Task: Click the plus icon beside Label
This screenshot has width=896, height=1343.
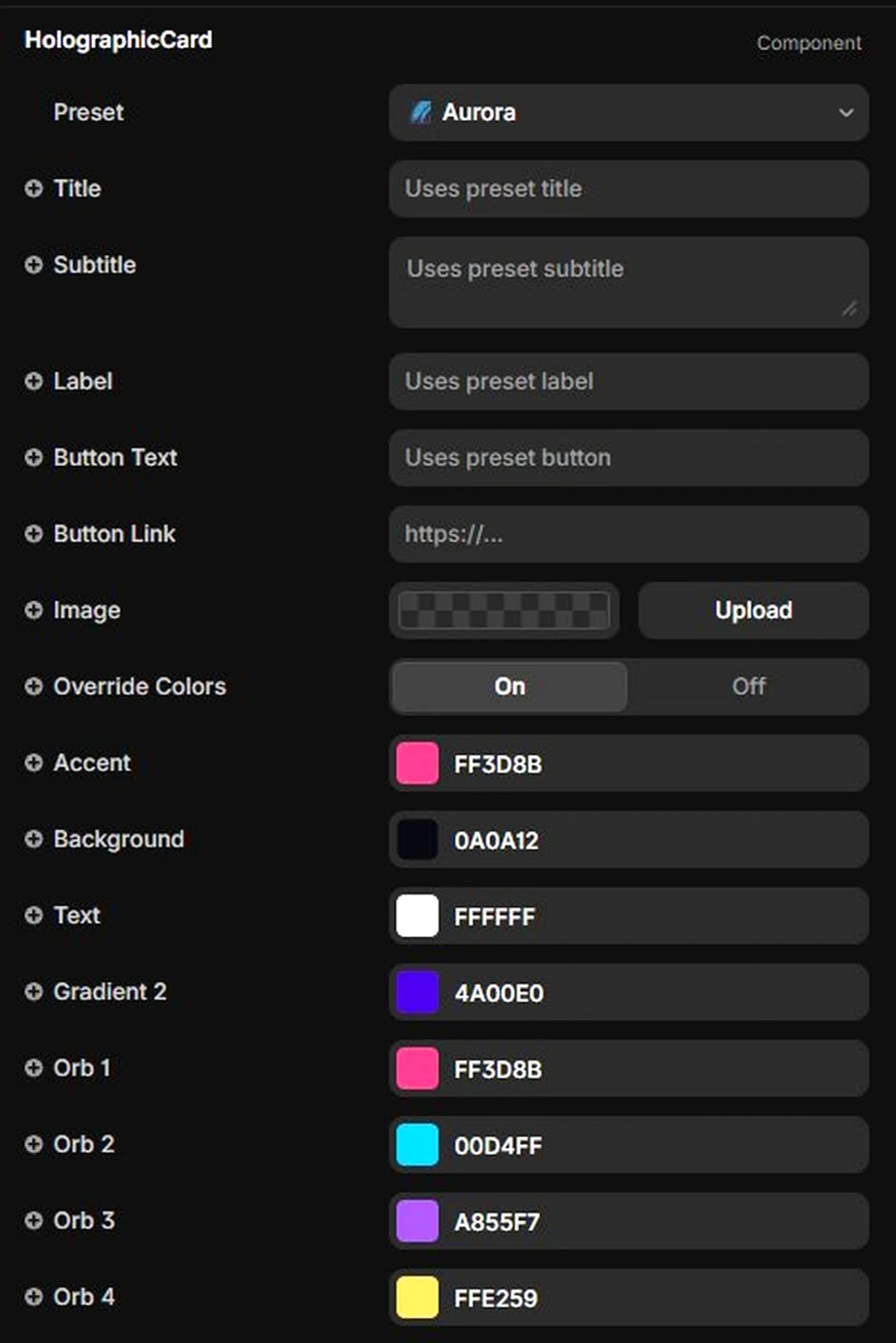Action: (34, 381)
